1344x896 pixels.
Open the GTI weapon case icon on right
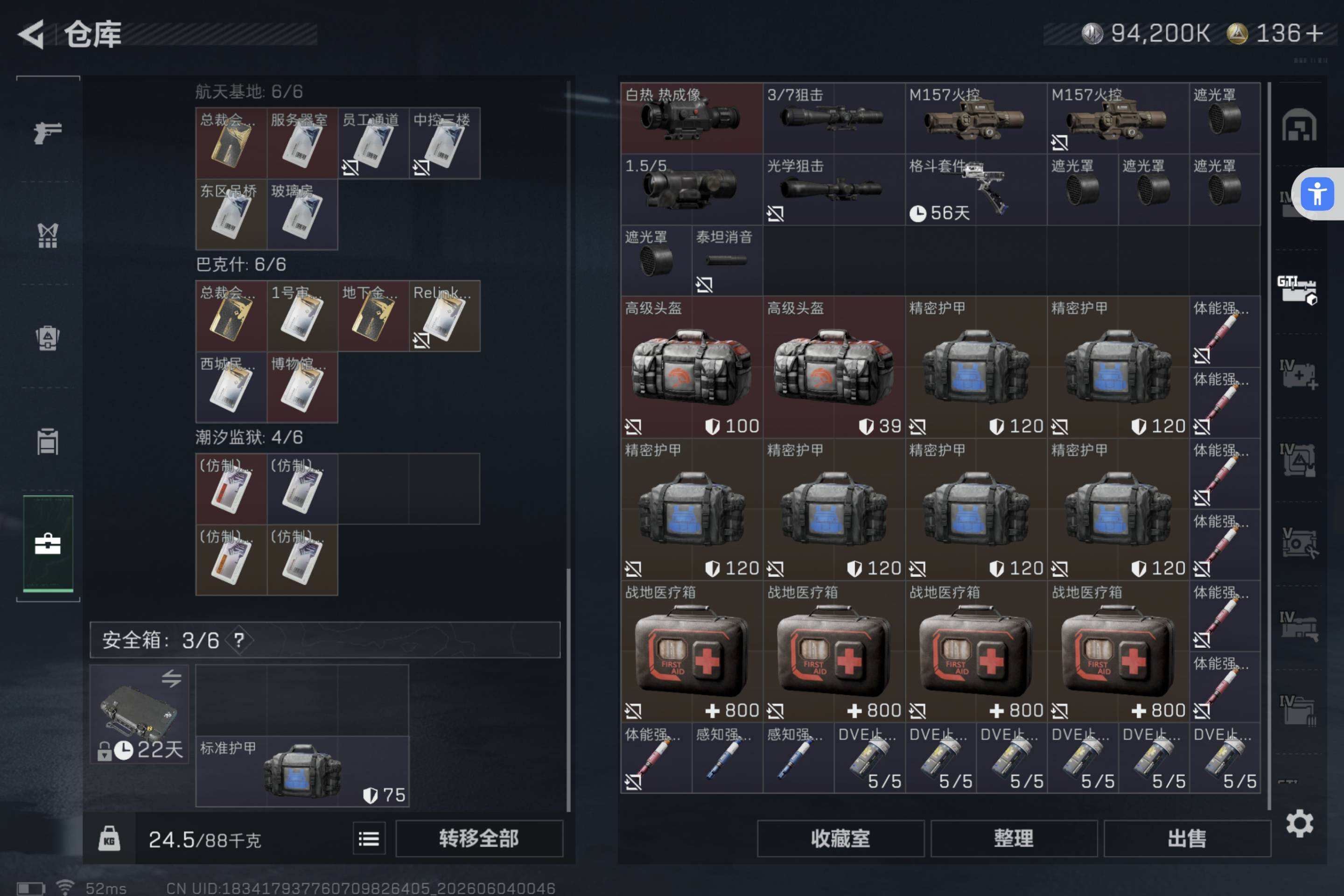(1297, 290)
